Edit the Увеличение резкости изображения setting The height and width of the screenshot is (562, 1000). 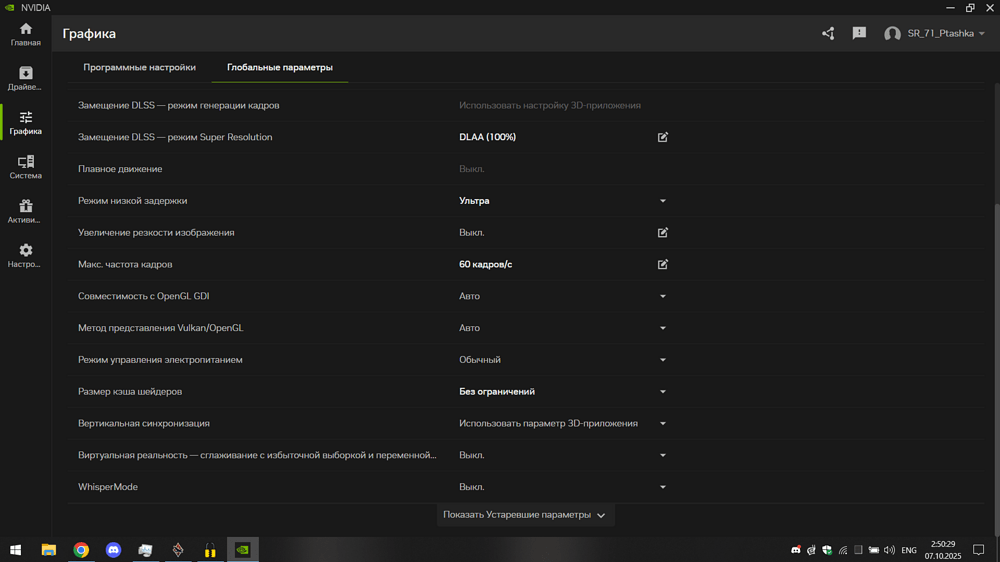pos(662,233)
